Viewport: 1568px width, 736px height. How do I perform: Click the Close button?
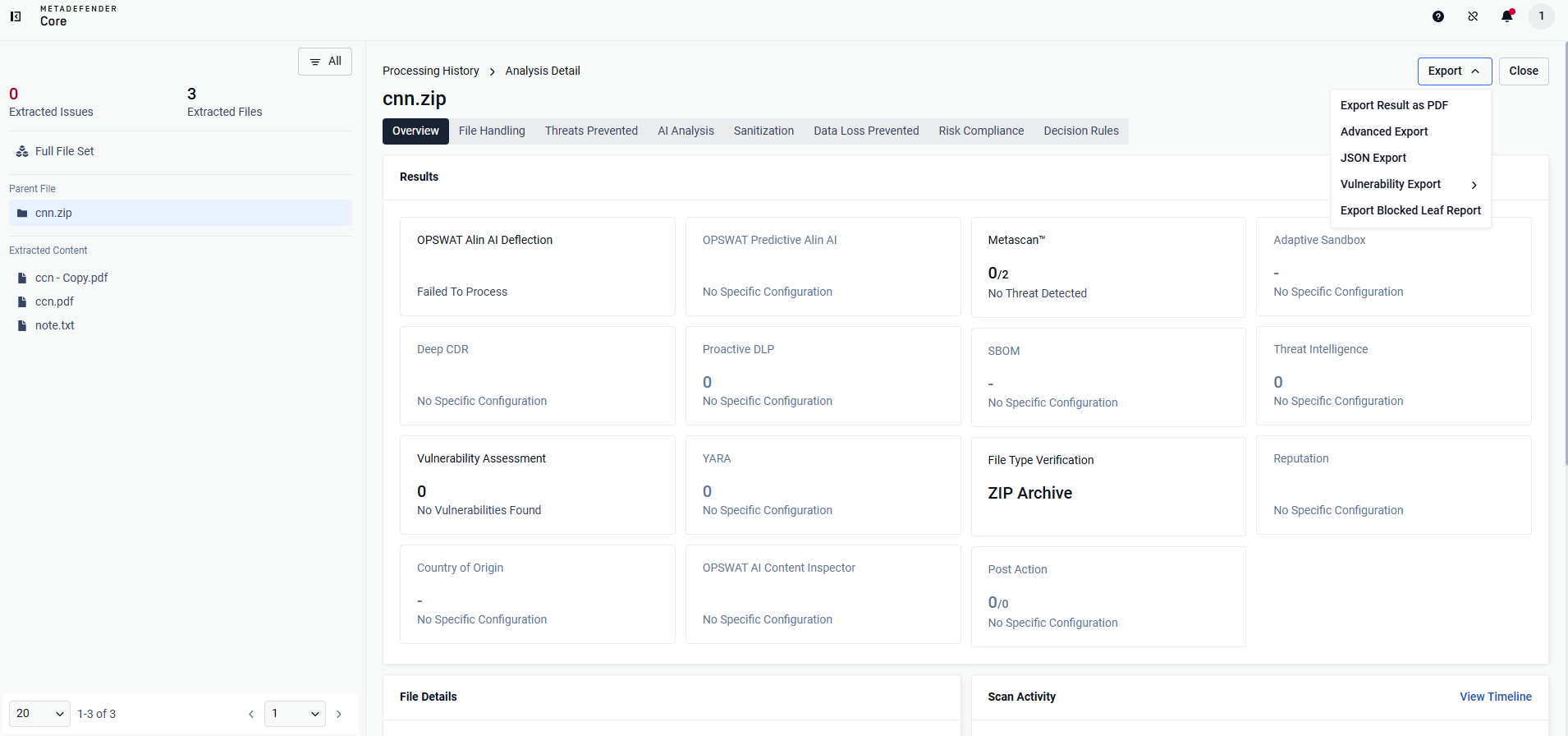[x=1524, y=71]
